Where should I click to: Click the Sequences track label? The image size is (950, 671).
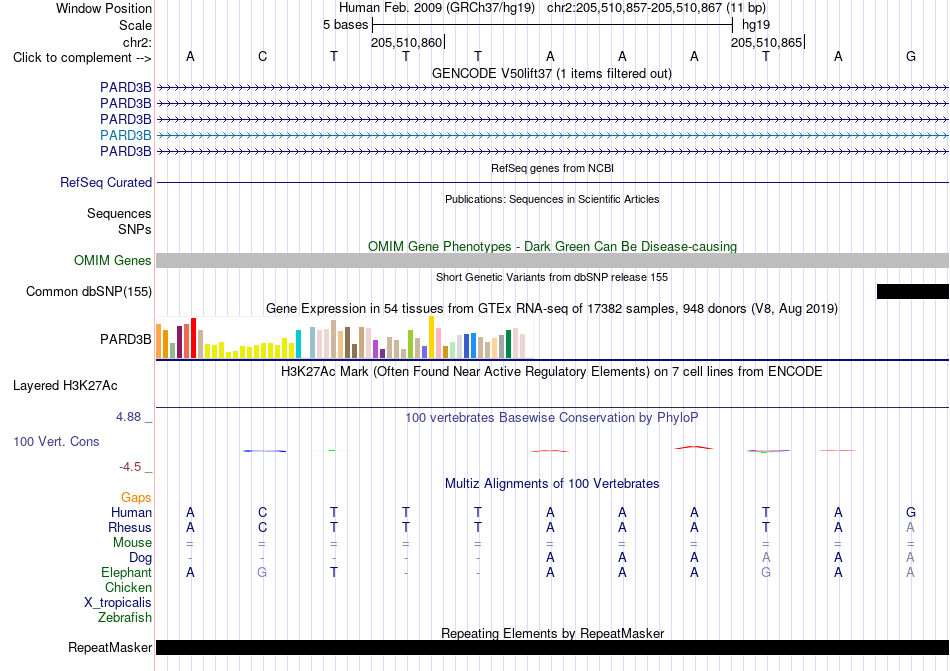119,213
